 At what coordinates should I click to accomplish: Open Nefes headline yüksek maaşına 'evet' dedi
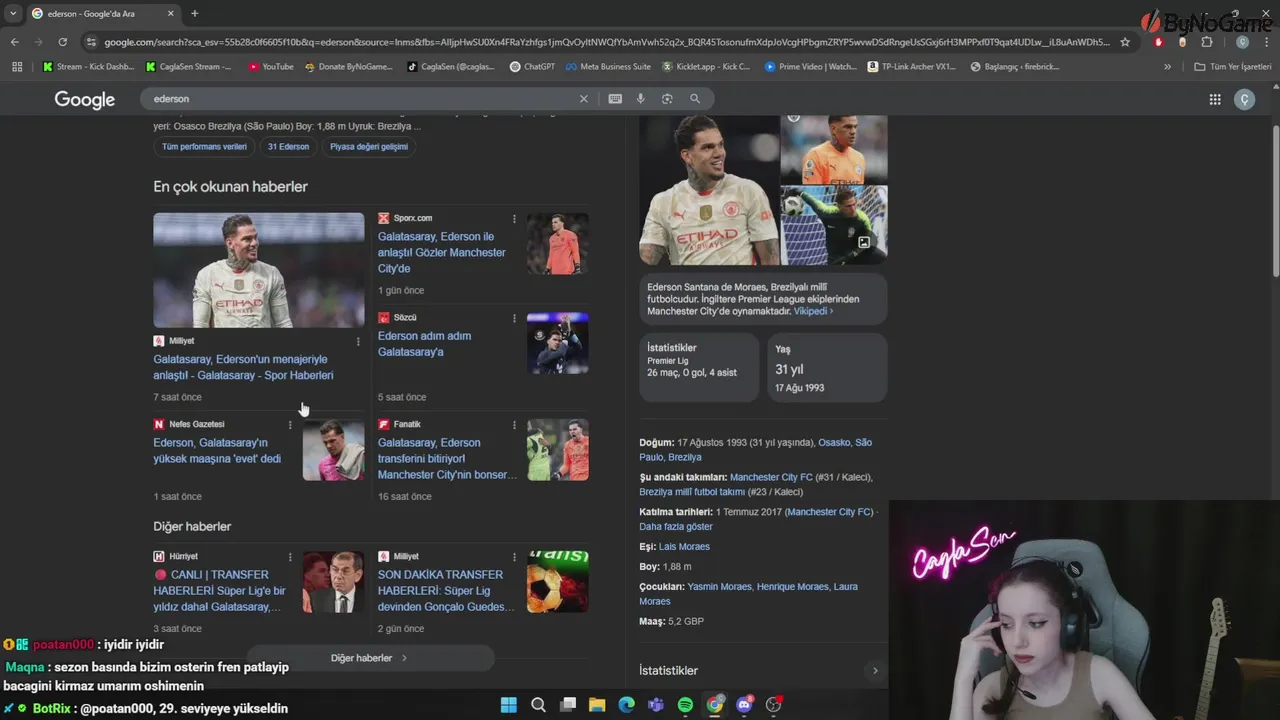coord(217,451)
